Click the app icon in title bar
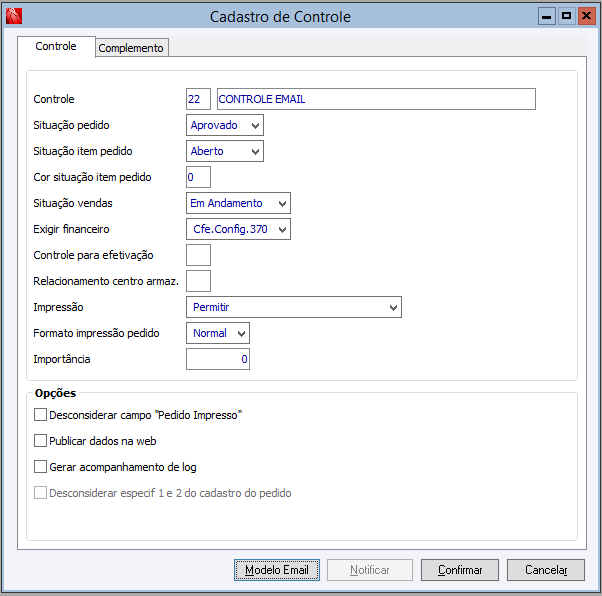 [13, 16]
